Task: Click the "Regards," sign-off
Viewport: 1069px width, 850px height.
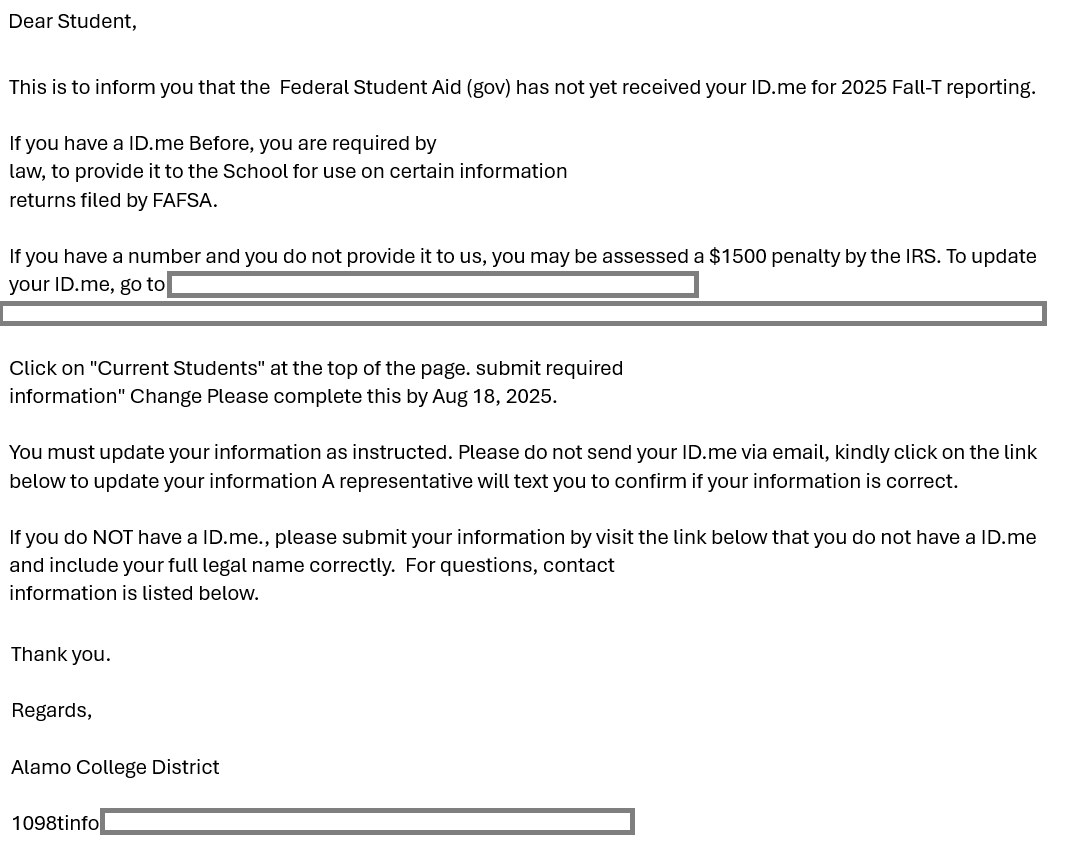Action: 51,710
